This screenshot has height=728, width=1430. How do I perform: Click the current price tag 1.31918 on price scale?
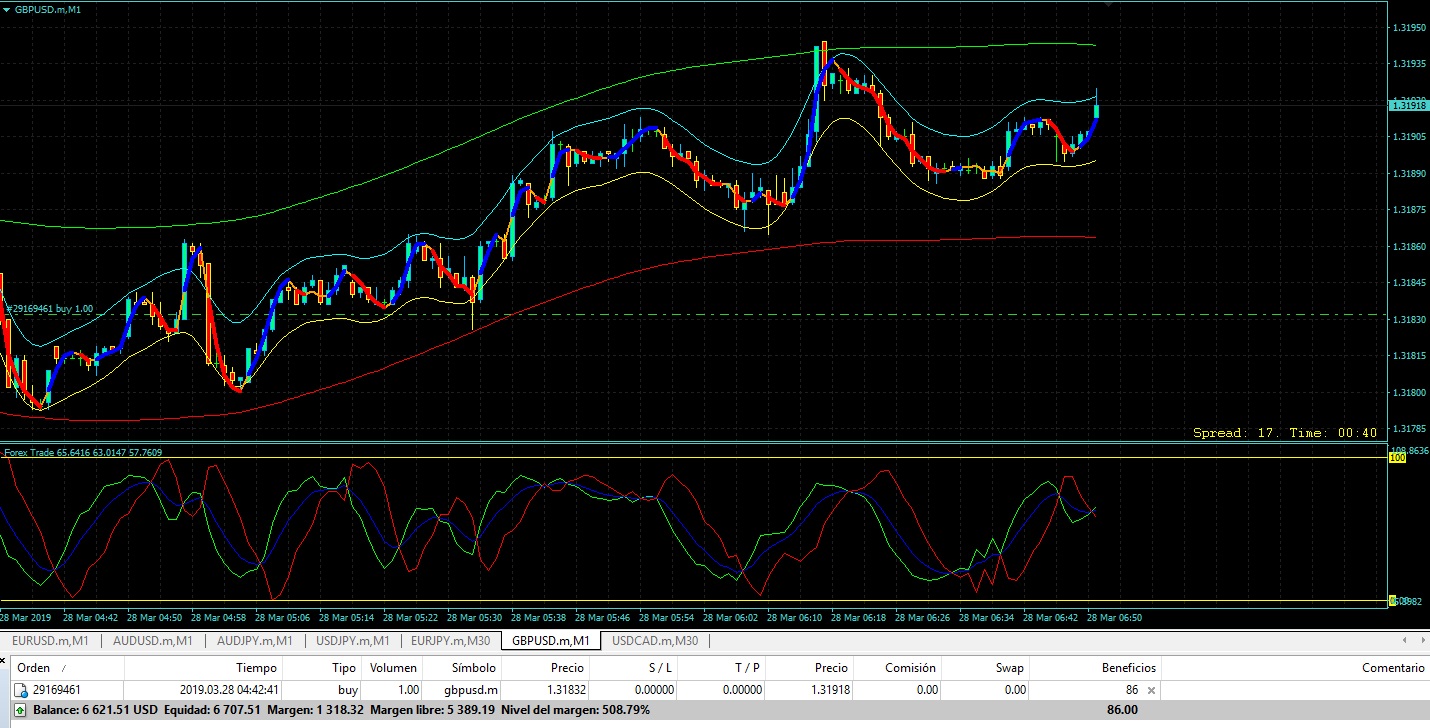[x=1408, y=105]
